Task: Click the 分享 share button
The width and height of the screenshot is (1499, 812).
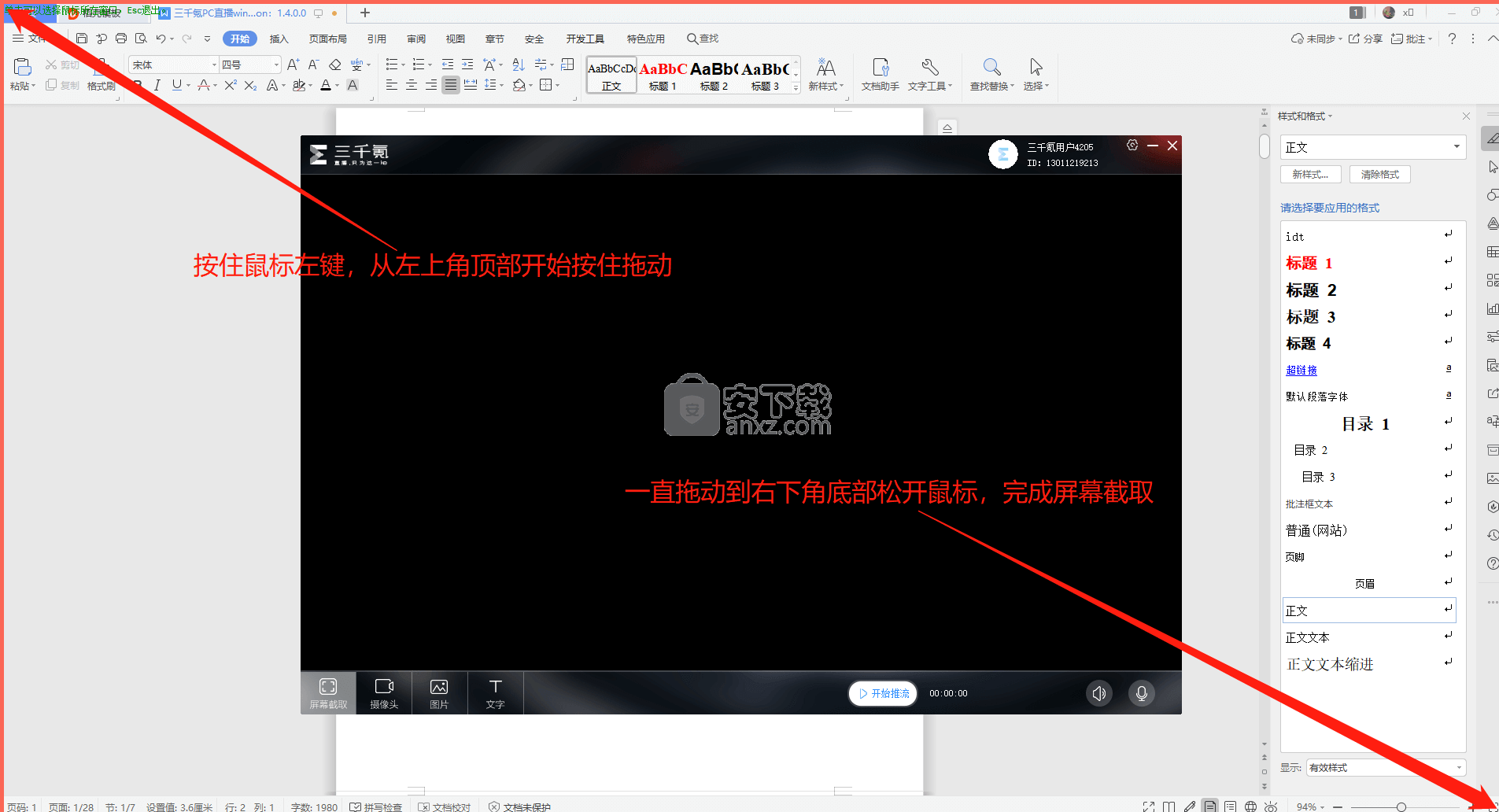Action: 1365,39
